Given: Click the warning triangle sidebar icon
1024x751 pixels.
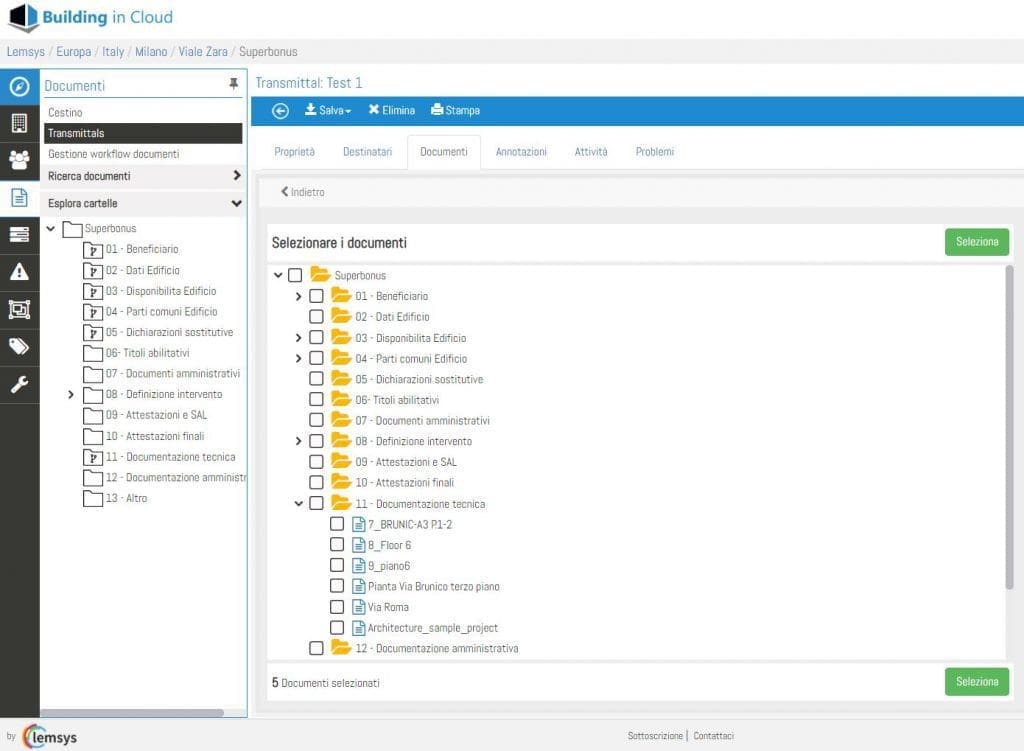Looking at the screenshot, I should point(19,272).
